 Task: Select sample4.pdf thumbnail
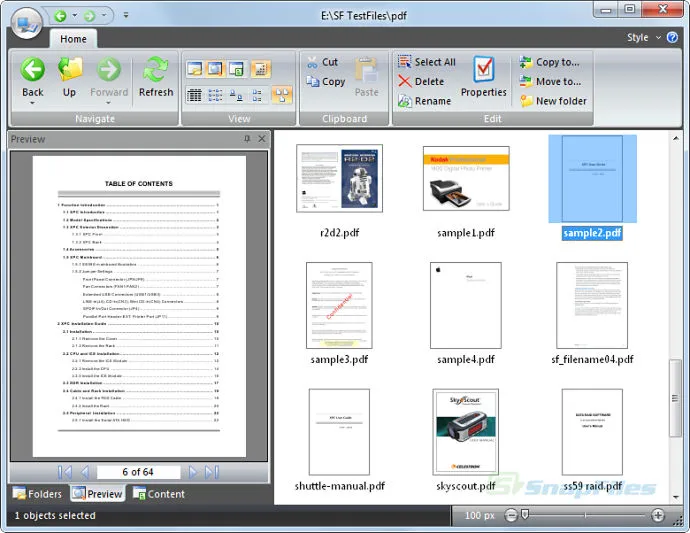click(x=466, y=305)
